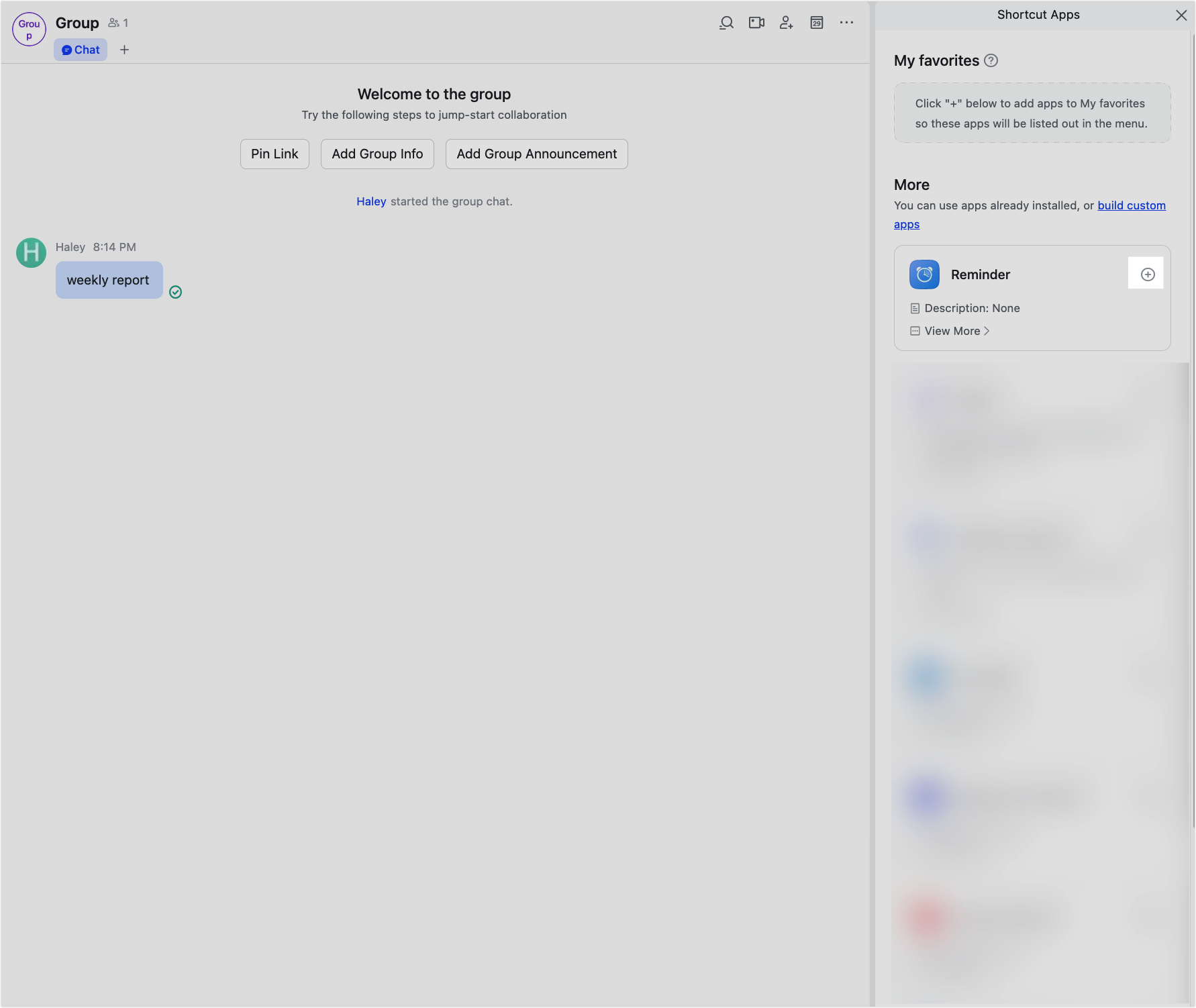Add Reminder to favorites with the plus icon

click(1146, 273)
